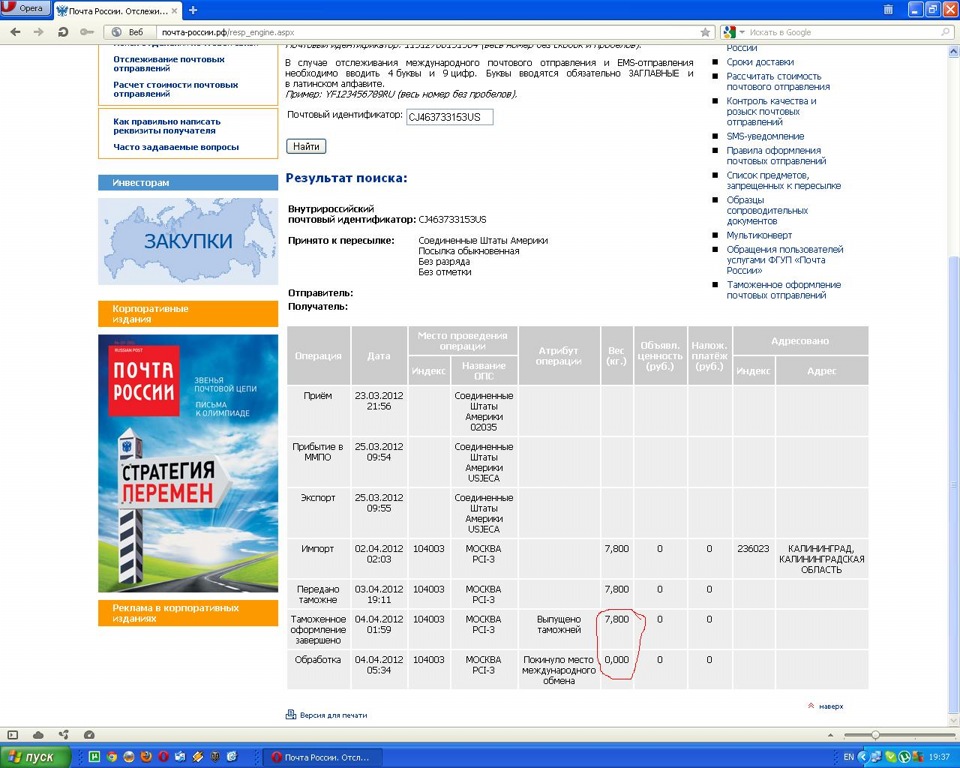Open Расчет стоимости почтовых отправлений link

pyautogui.click(x=176, y=89)
